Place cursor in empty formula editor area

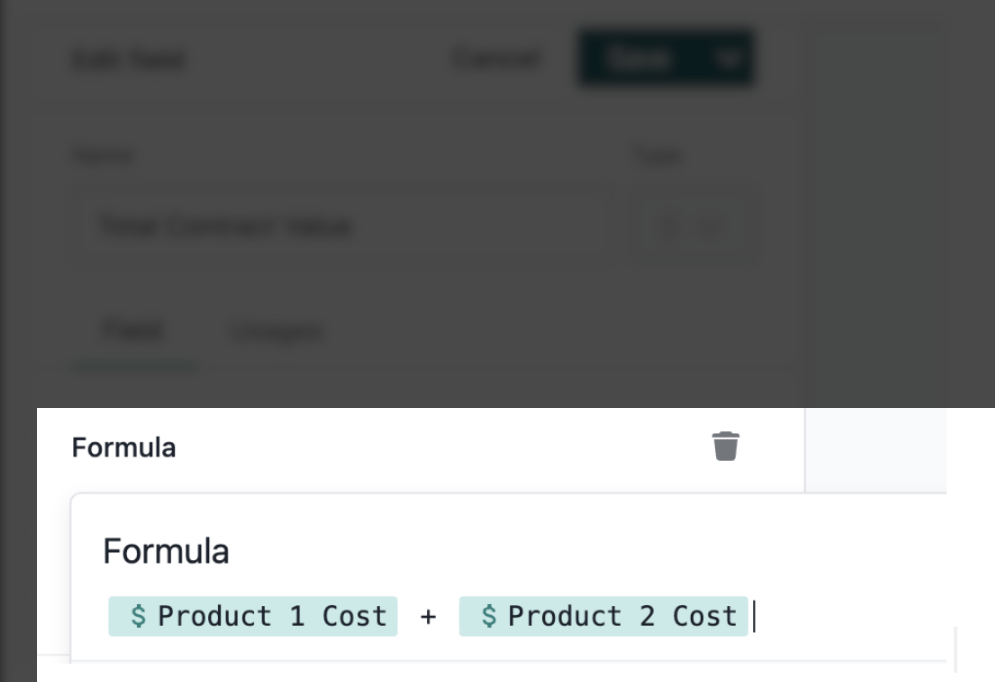coord(850,616)
